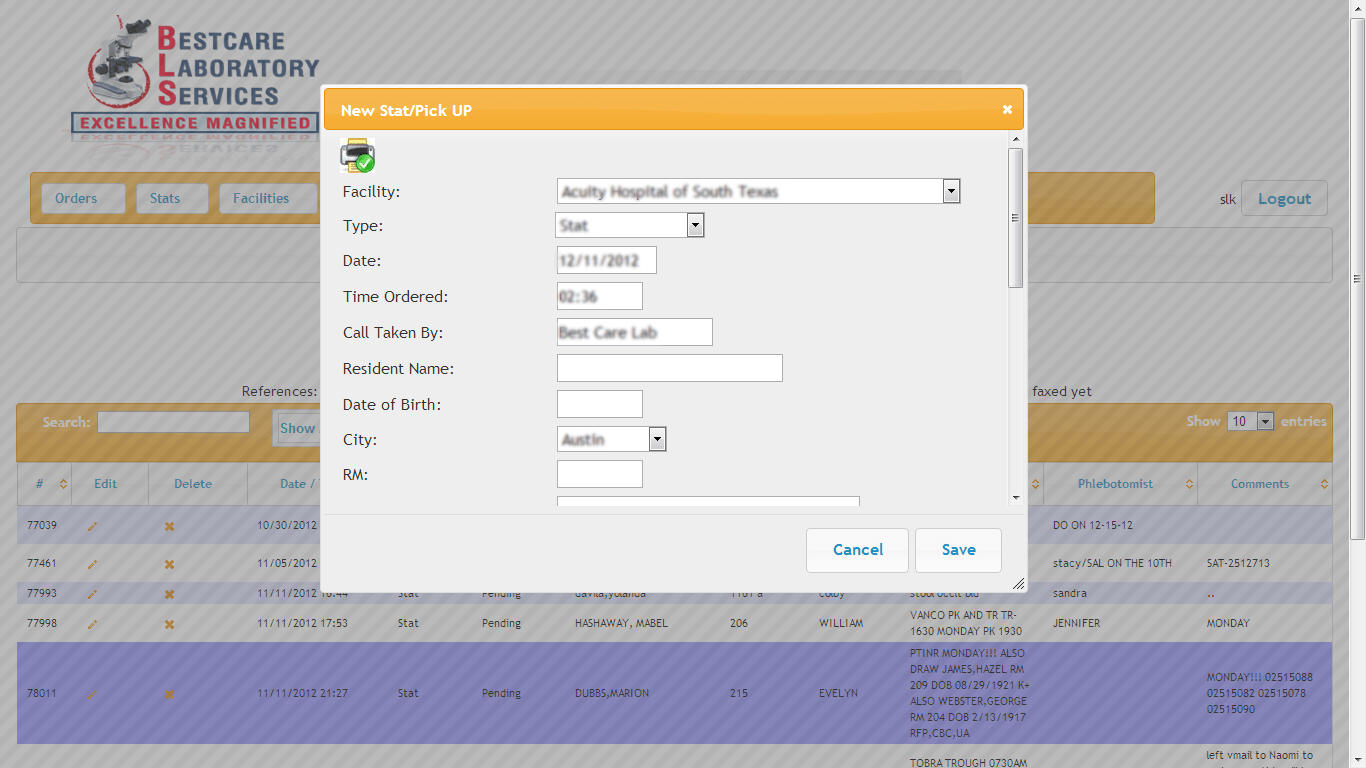The width and height of the screenshot is (1366, 768).
Task: Expand the Facility dropdown
Action: (x=951, y=191)
